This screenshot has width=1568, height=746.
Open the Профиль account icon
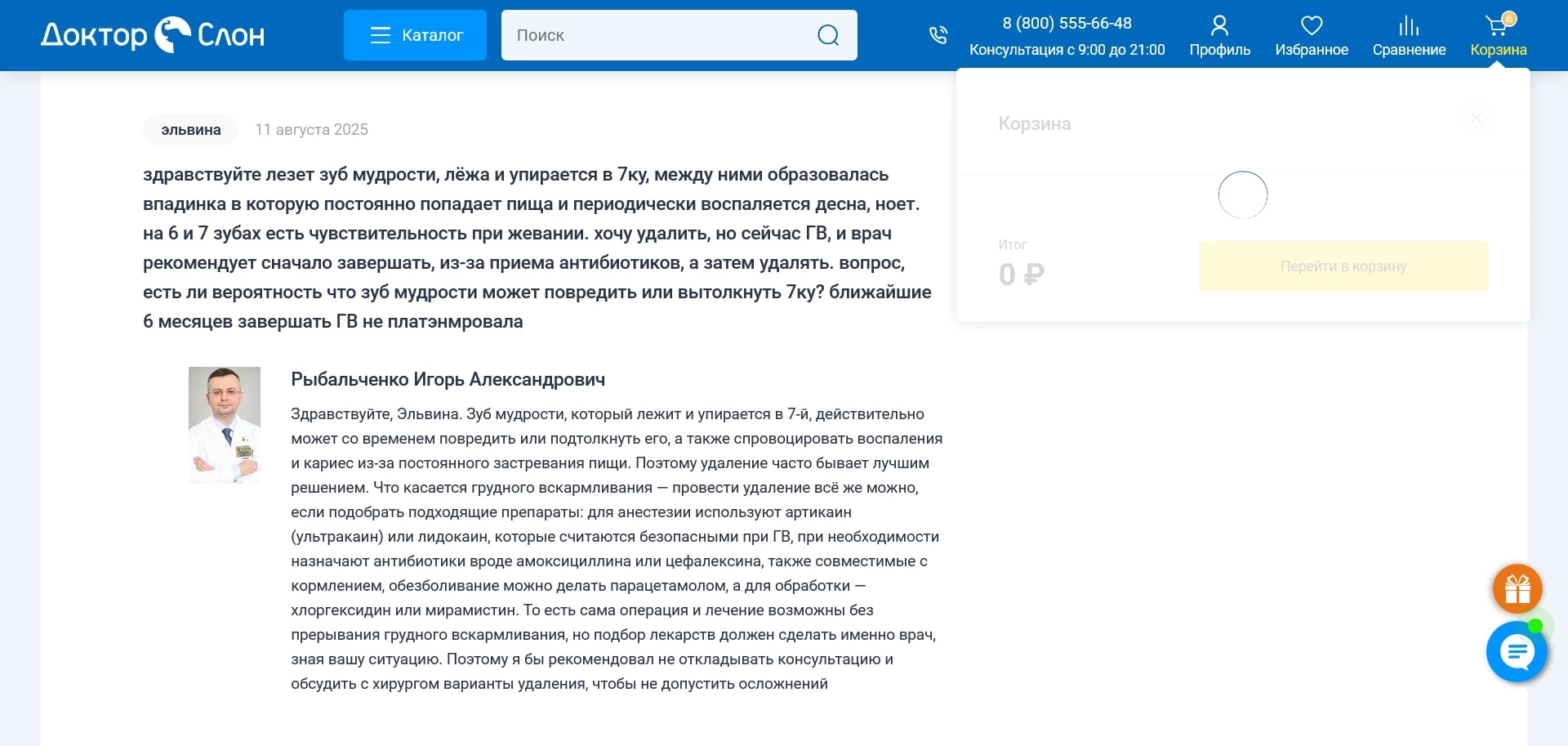coord(1218,25)
